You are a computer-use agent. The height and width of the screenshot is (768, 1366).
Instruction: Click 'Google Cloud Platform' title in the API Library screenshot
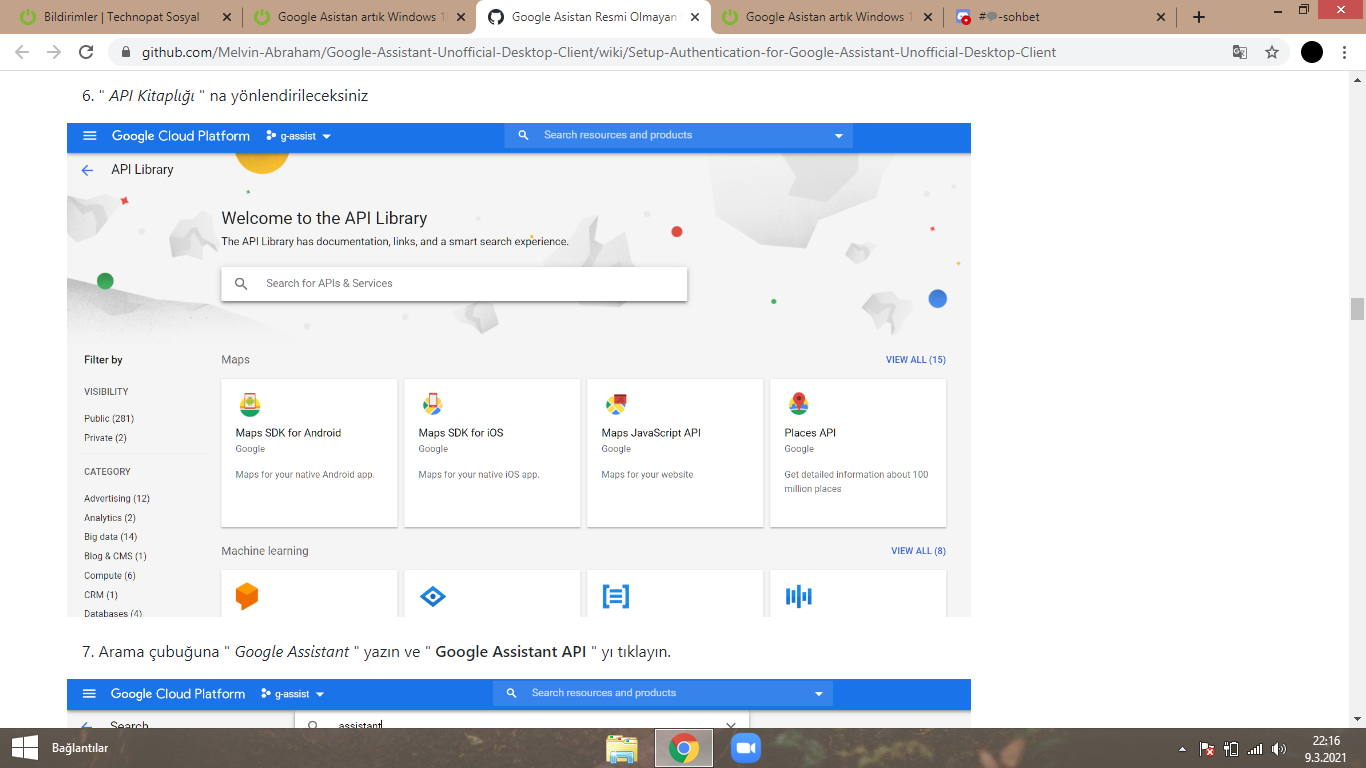coord(181,136)
